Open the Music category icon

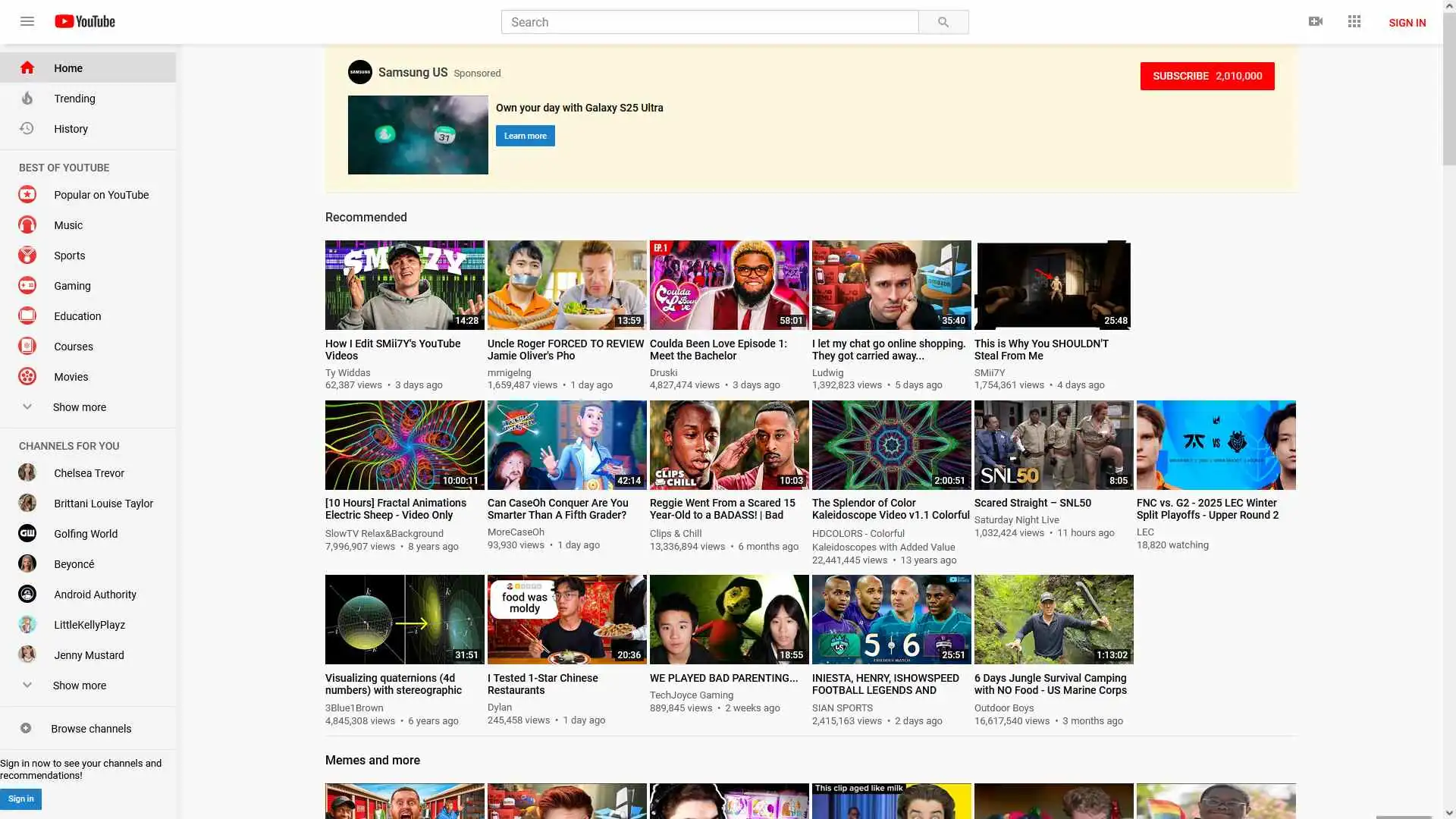point(27,225)
